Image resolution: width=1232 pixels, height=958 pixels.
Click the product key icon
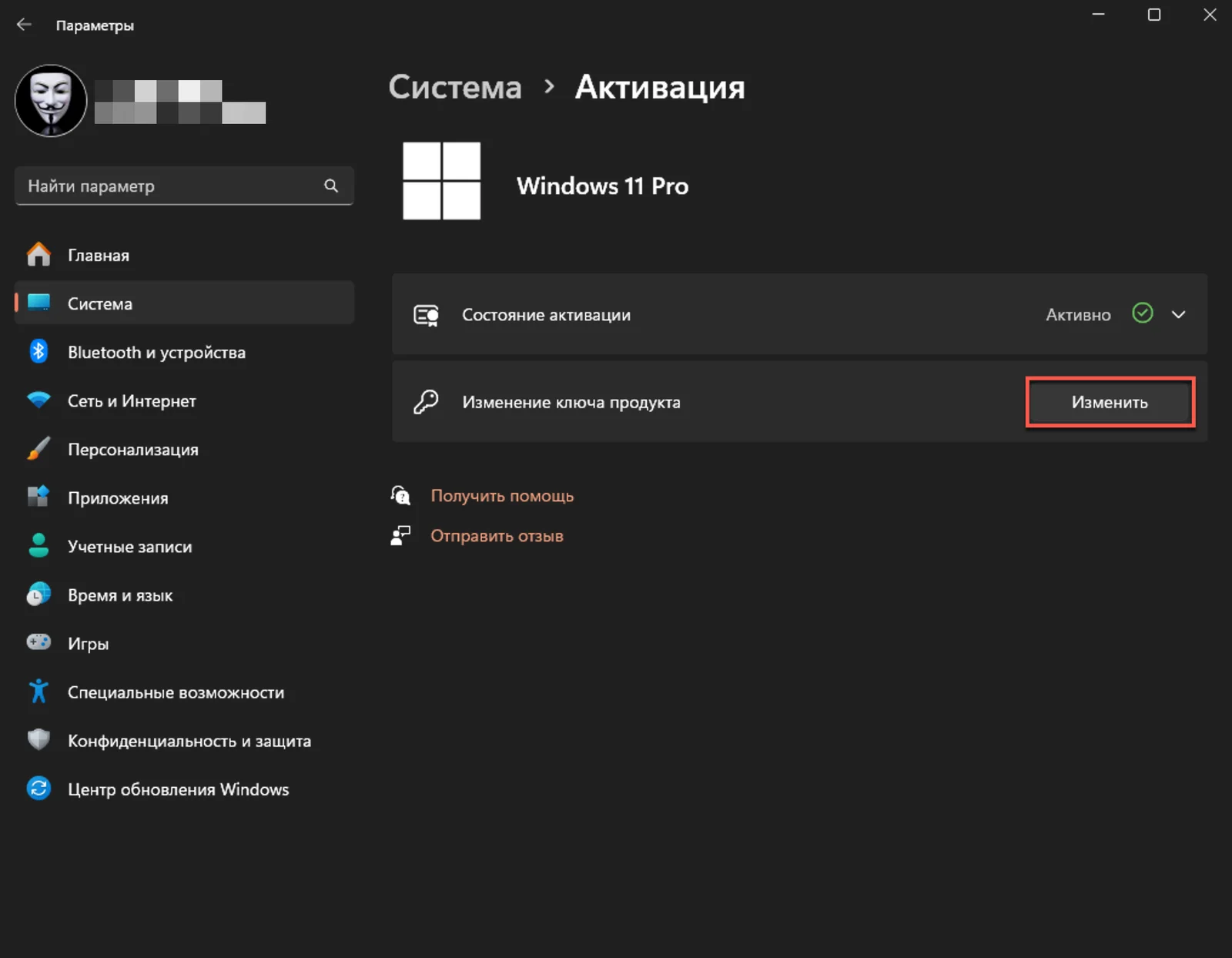(426, 401)
